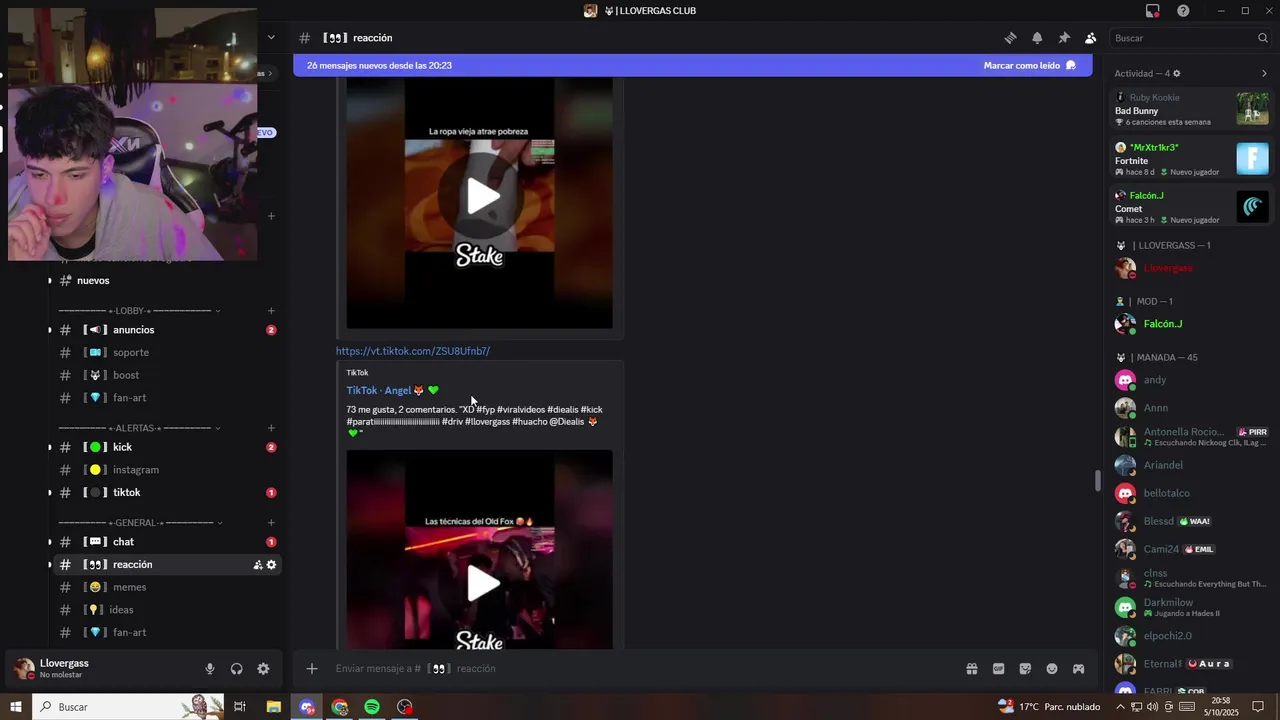Collapse the LOBBY category
1280x720 pixels.
coord(139,311)
